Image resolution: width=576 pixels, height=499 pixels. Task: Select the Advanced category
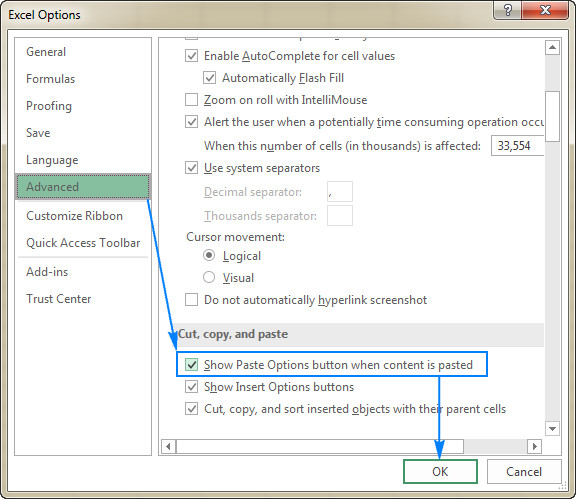point(83,187)
